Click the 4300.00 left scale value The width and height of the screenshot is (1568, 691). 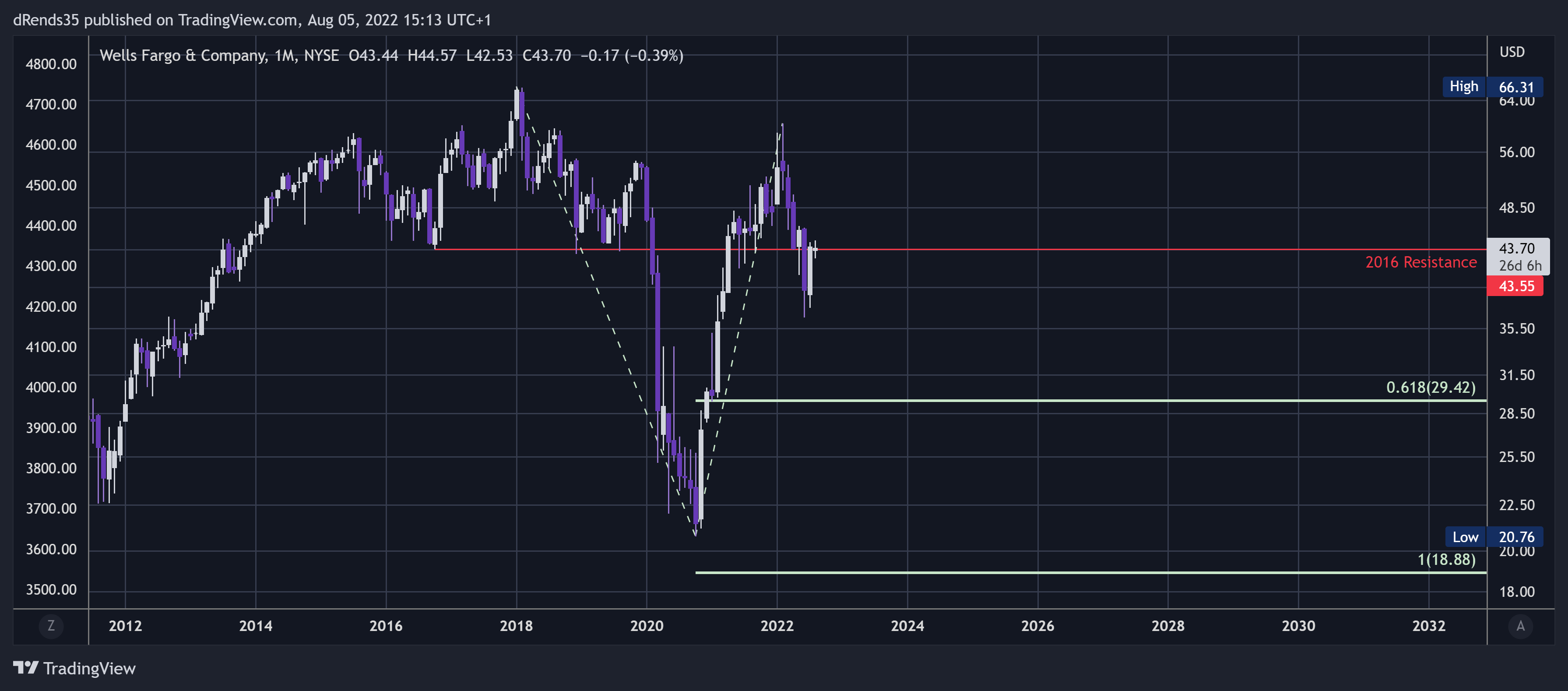coord(51,265)
